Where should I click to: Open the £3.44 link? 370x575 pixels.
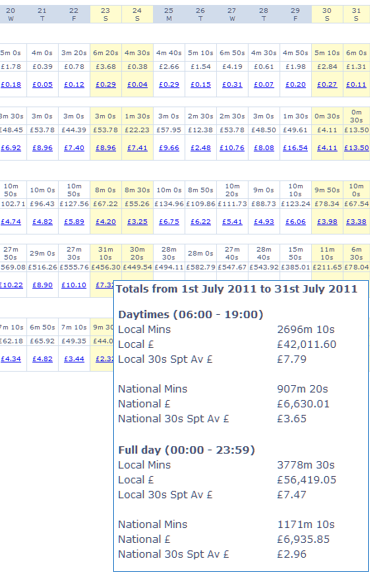[74, 359]
